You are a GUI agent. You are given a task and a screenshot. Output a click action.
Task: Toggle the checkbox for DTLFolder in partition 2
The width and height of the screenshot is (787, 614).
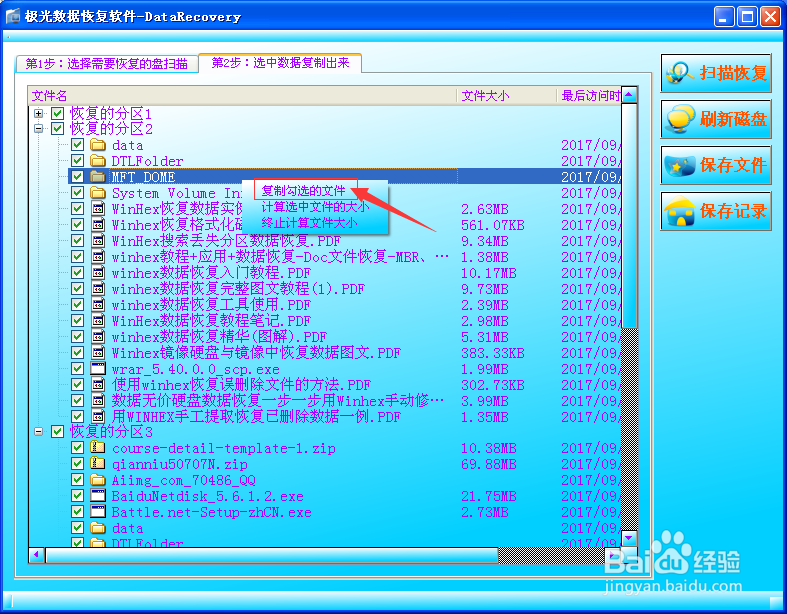(x=77, y=161)
